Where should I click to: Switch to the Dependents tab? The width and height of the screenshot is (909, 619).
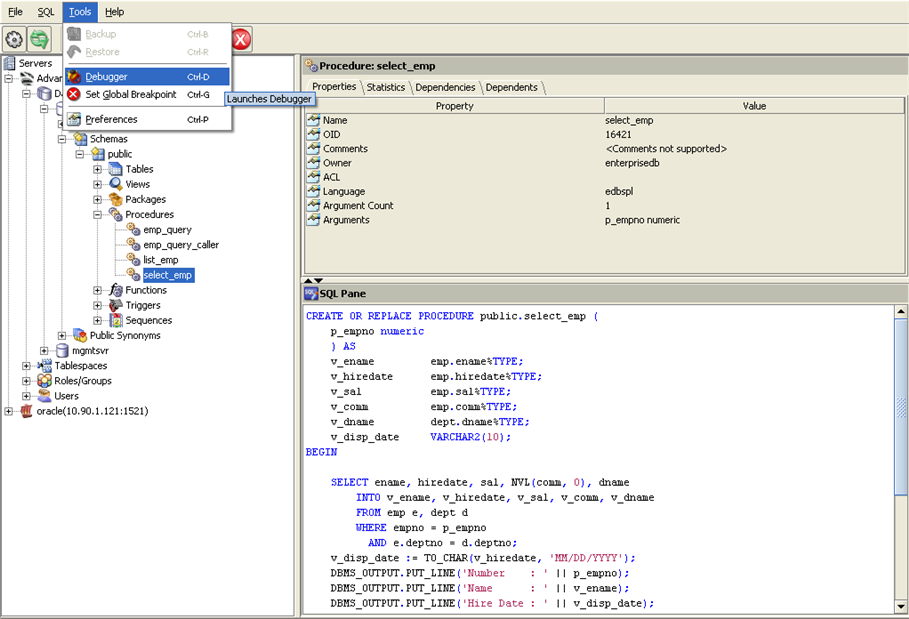coord(511,87)
